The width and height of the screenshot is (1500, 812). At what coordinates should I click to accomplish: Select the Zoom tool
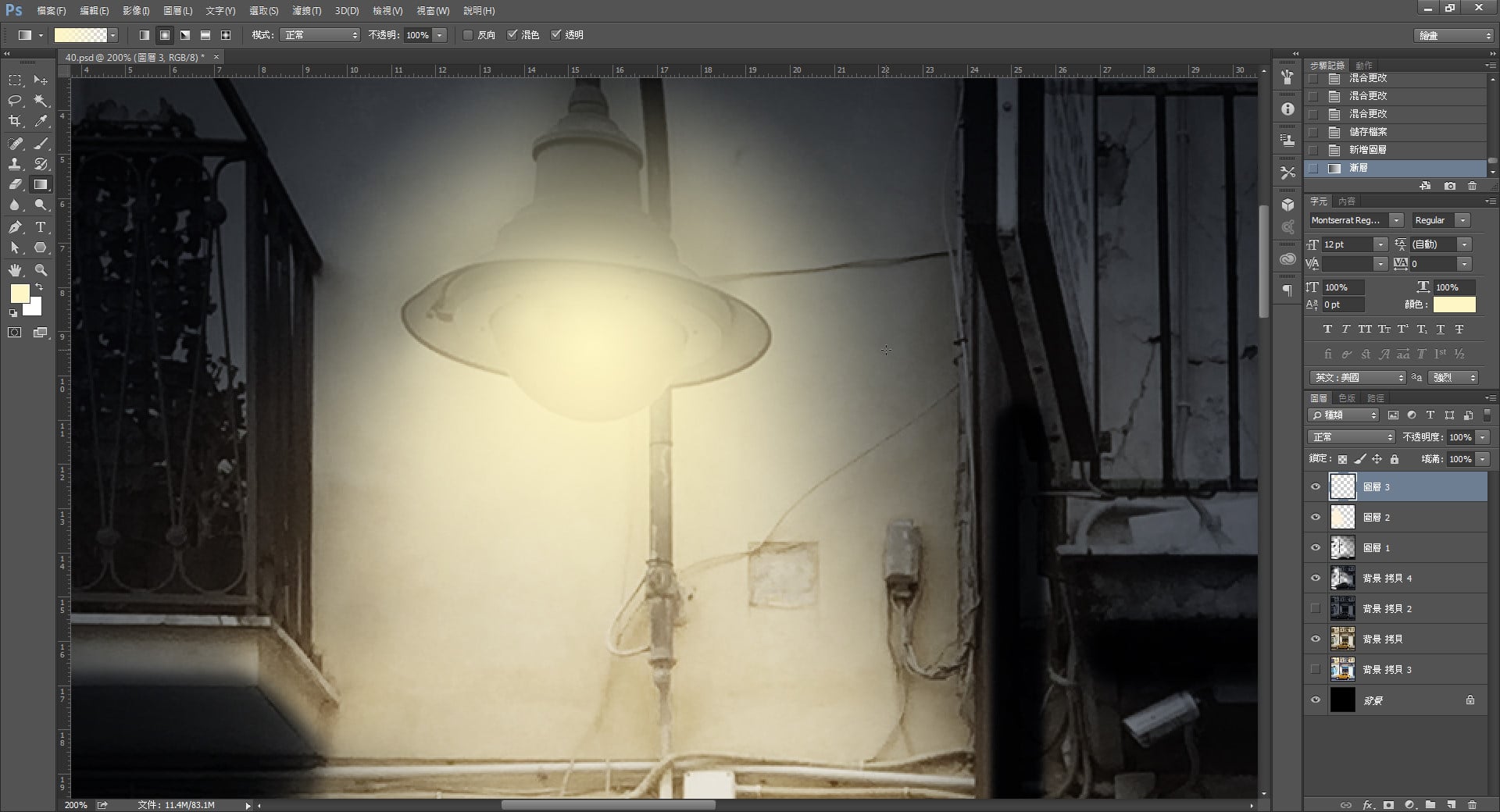coord(41,270)
